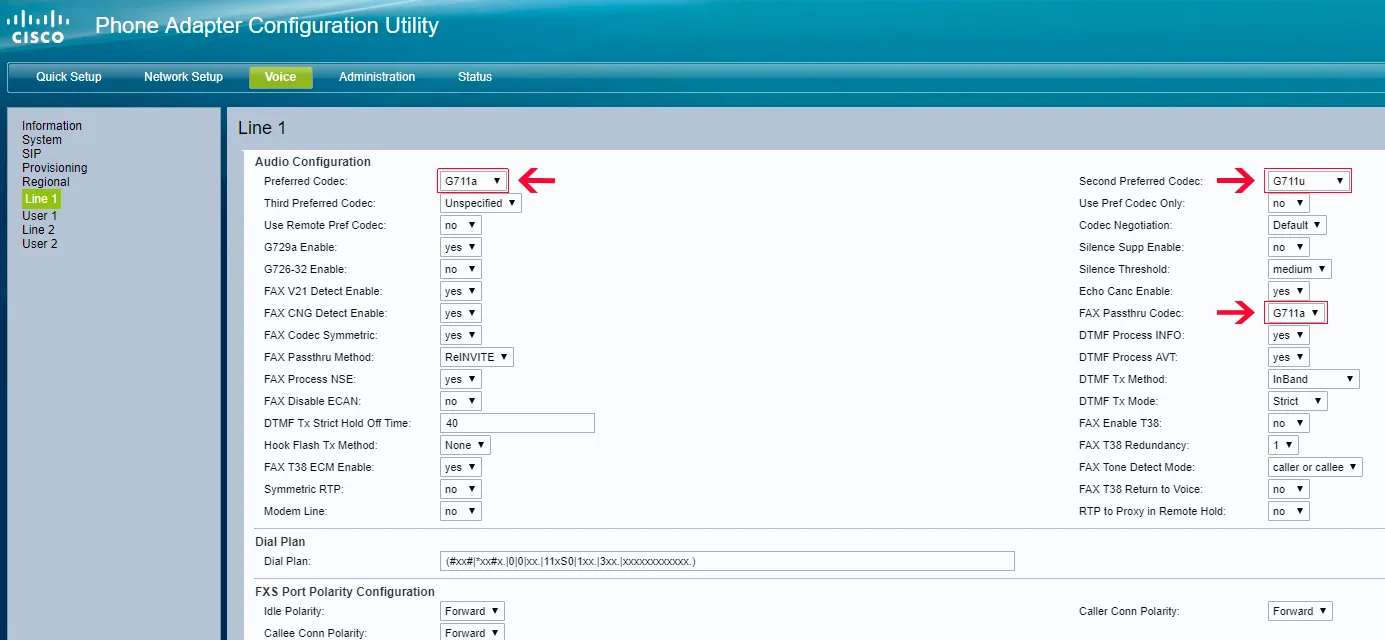Navigate to Line 2 settings
The height and width of the screenshot is (640, 1385).
point(38,230)
